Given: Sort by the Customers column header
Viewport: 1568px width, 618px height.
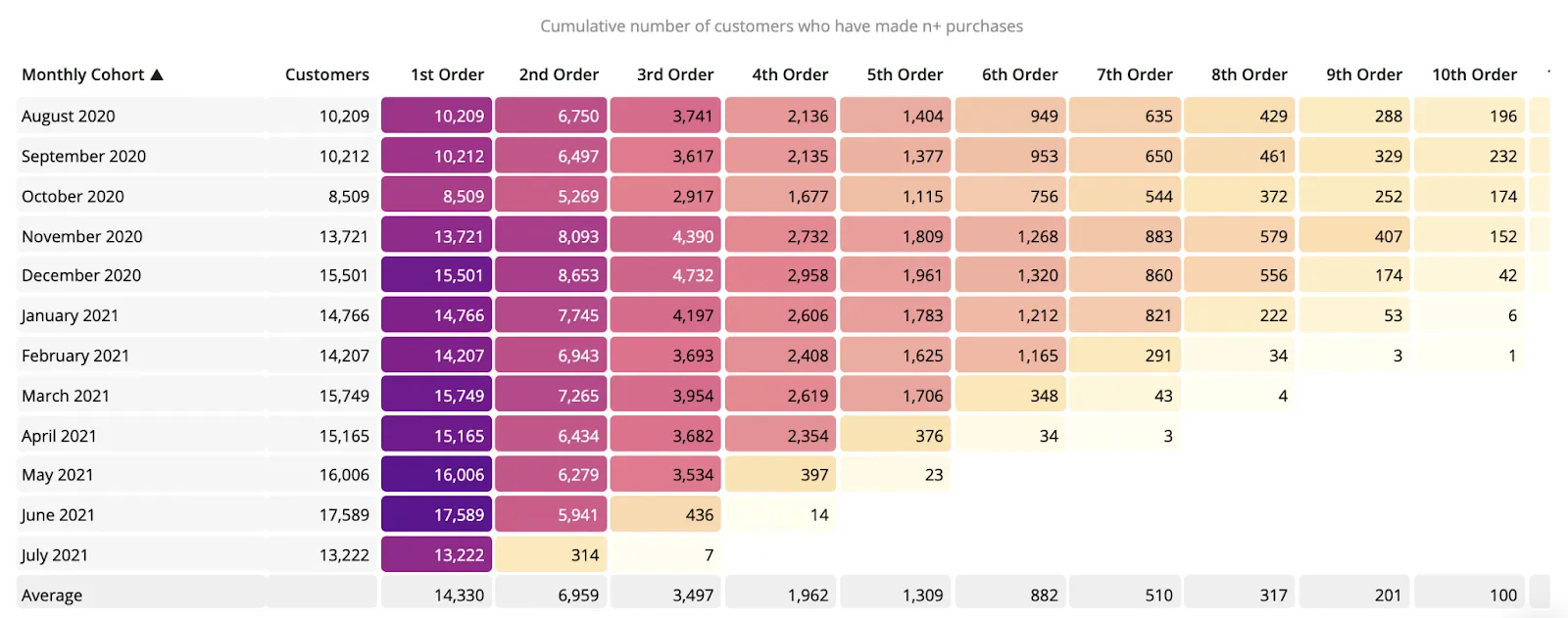Looking at the screenshot, I should coord(327,74).
